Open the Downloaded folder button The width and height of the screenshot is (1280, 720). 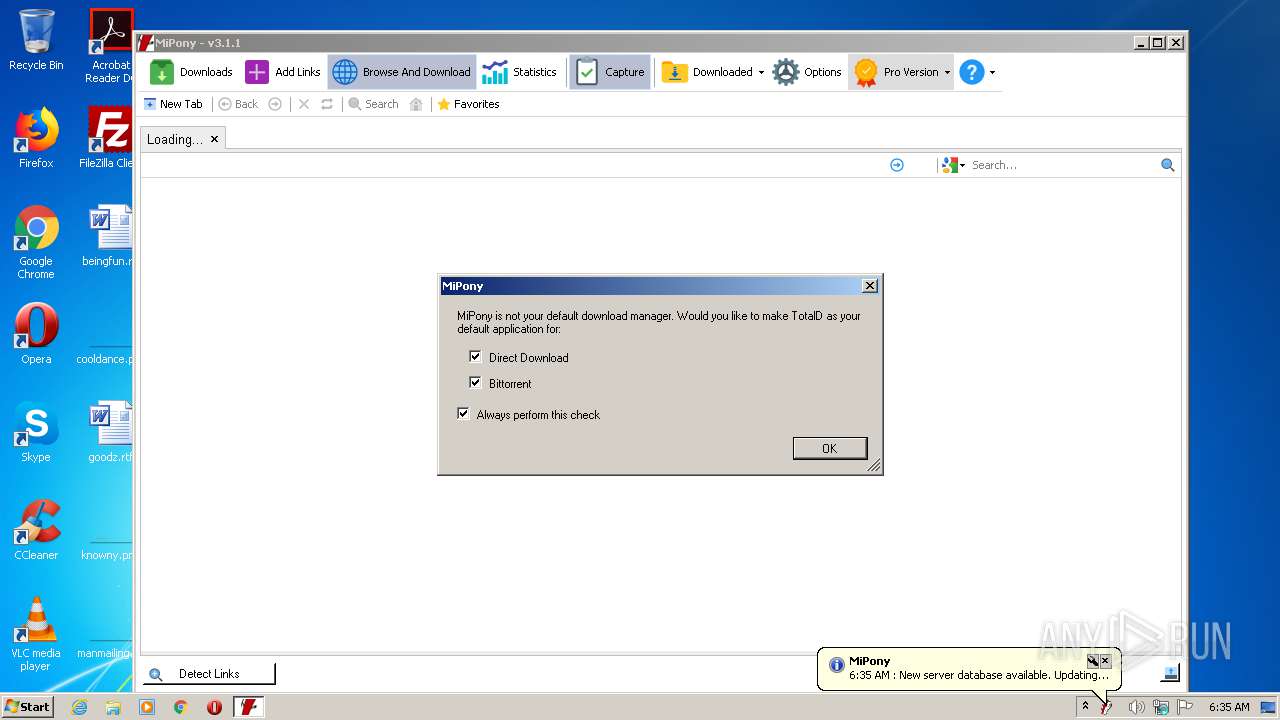[x=707, y=72]
